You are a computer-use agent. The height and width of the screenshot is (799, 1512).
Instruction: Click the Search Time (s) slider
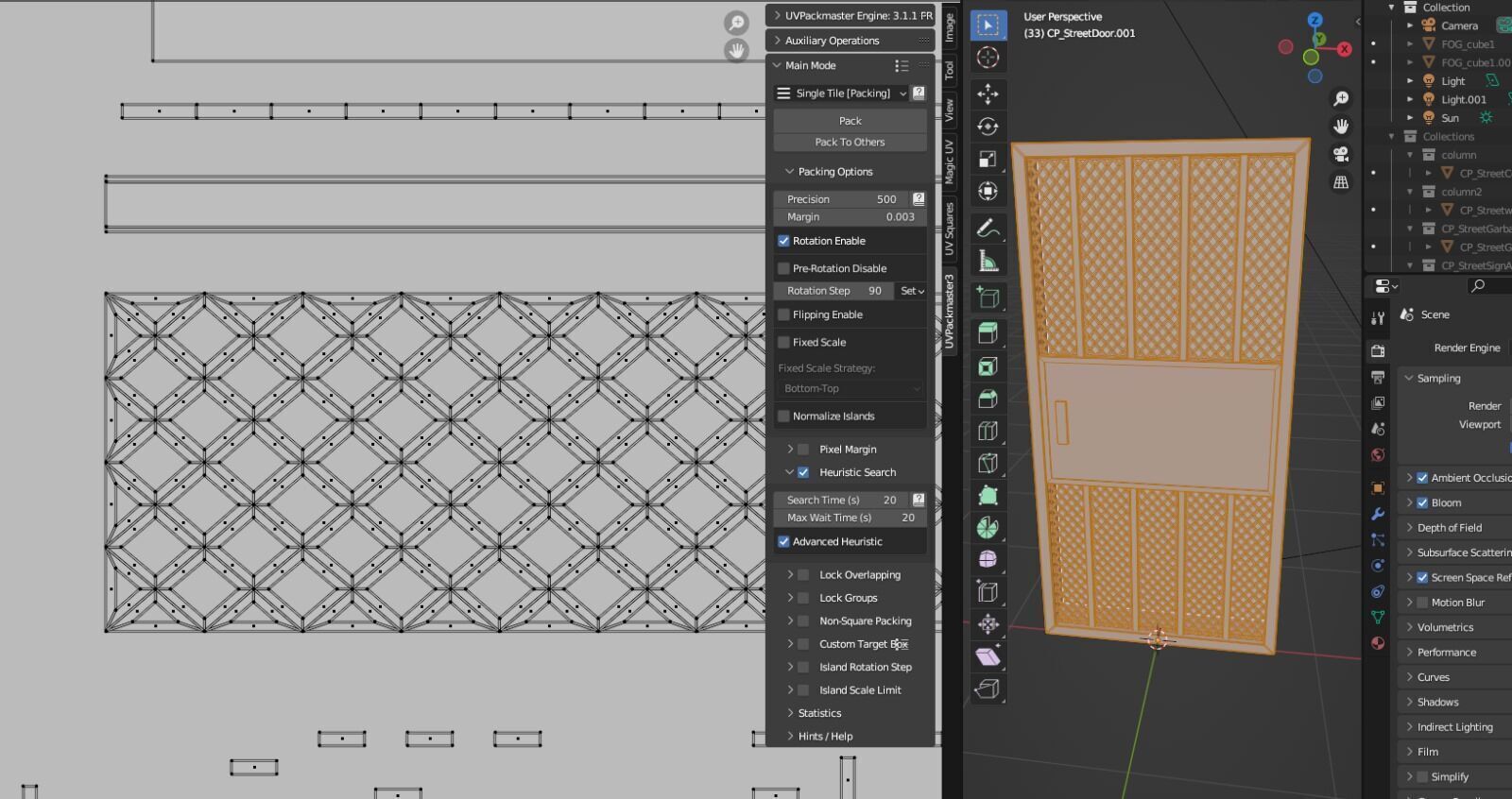click(x=842, y=500)
